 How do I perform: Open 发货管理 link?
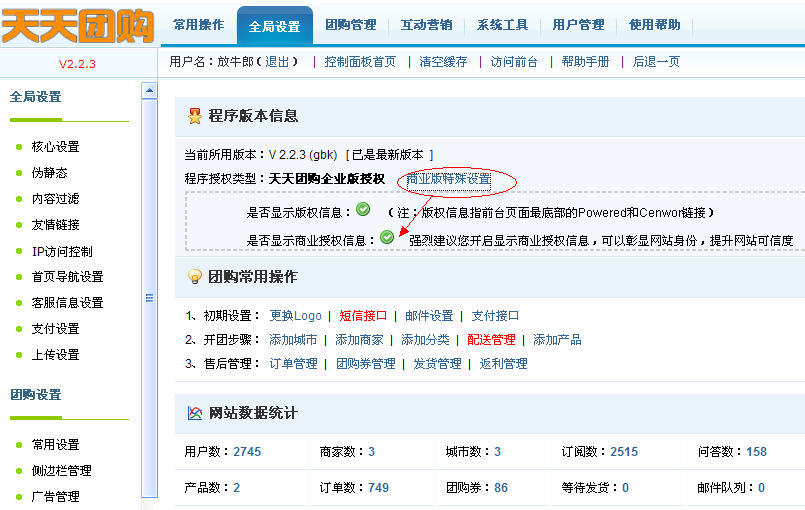pos(437,364)
